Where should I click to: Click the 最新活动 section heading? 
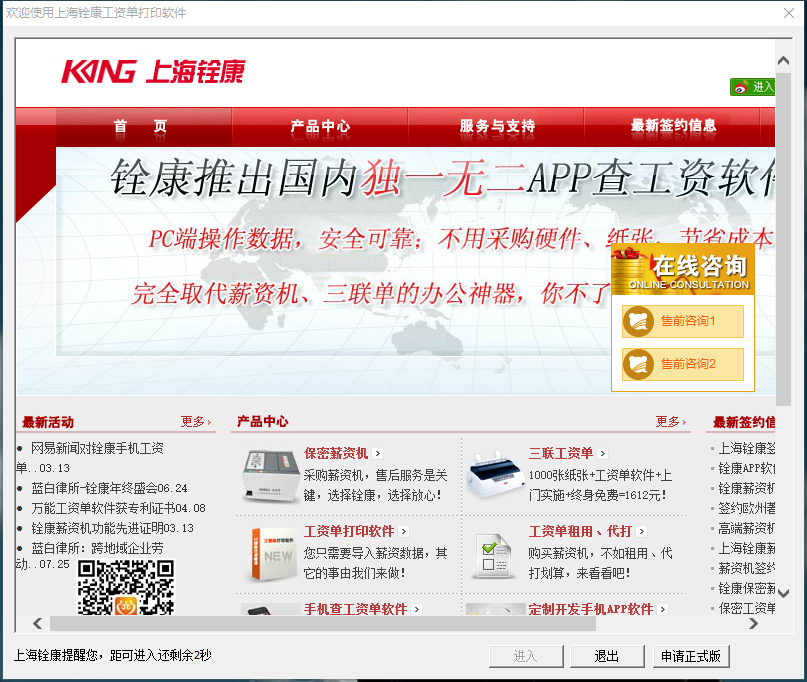[48, 423]
